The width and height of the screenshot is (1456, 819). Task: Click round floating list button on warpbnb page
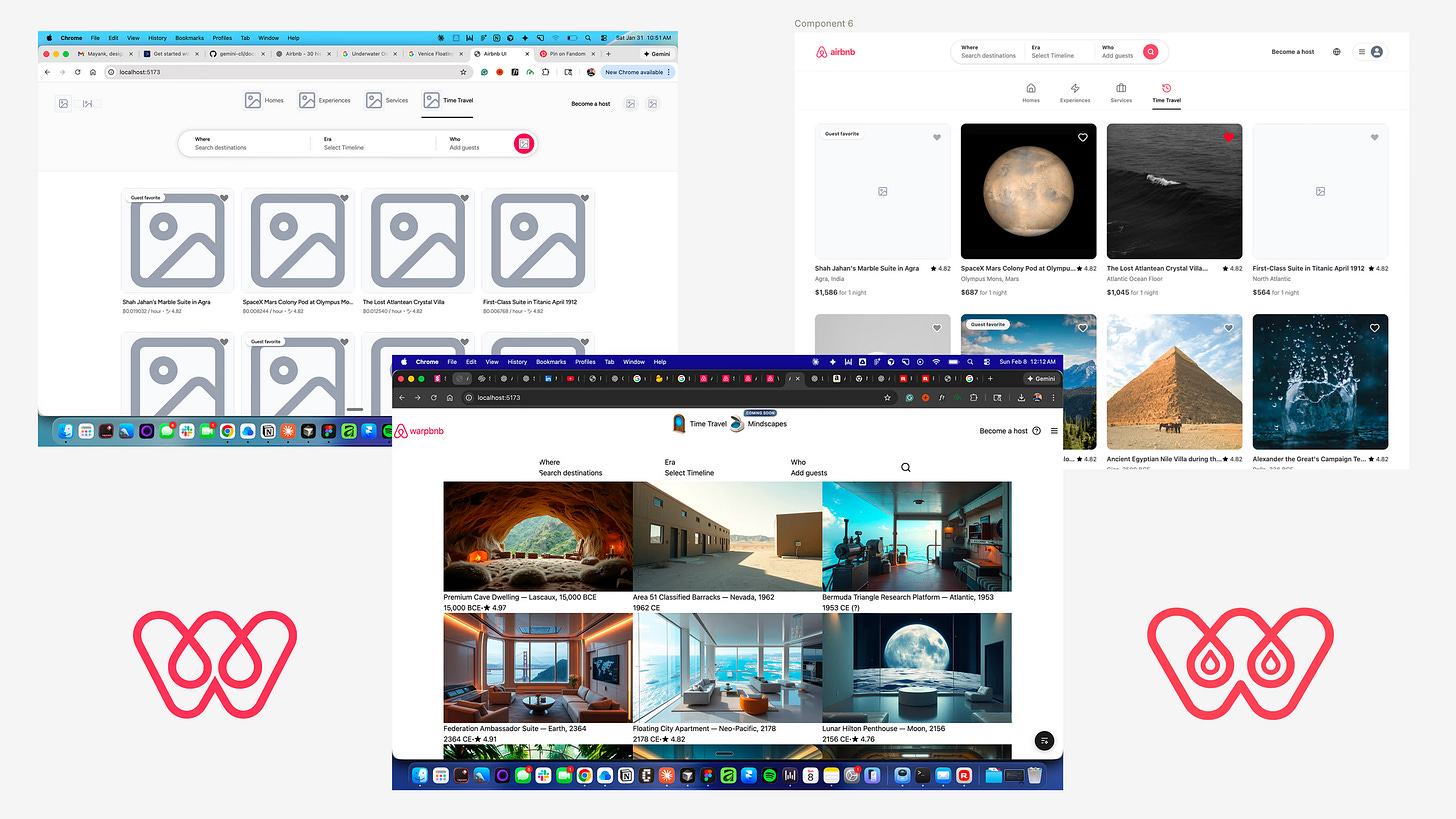coord(1044,740)
